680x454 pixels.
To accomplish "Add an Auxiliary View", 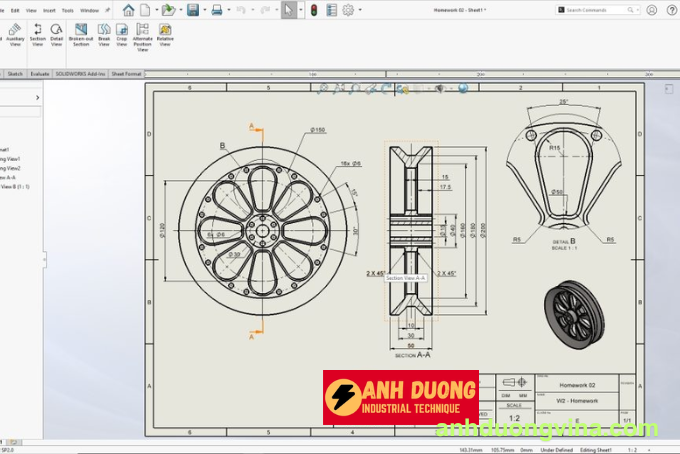I will (x=15, y=34).
